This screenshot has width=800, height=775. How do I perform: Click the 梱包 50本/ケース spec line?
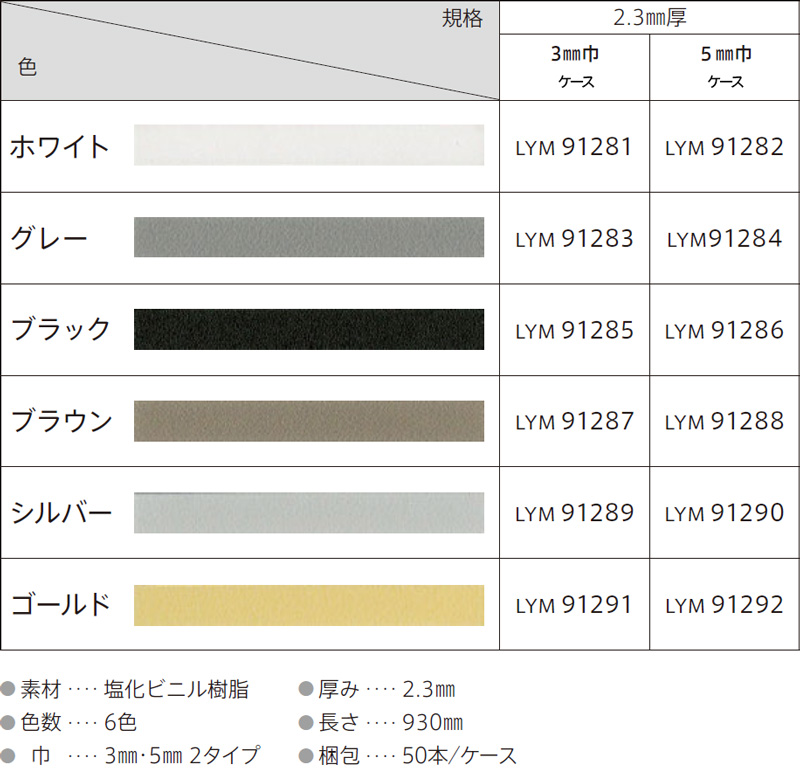[408, 756]
